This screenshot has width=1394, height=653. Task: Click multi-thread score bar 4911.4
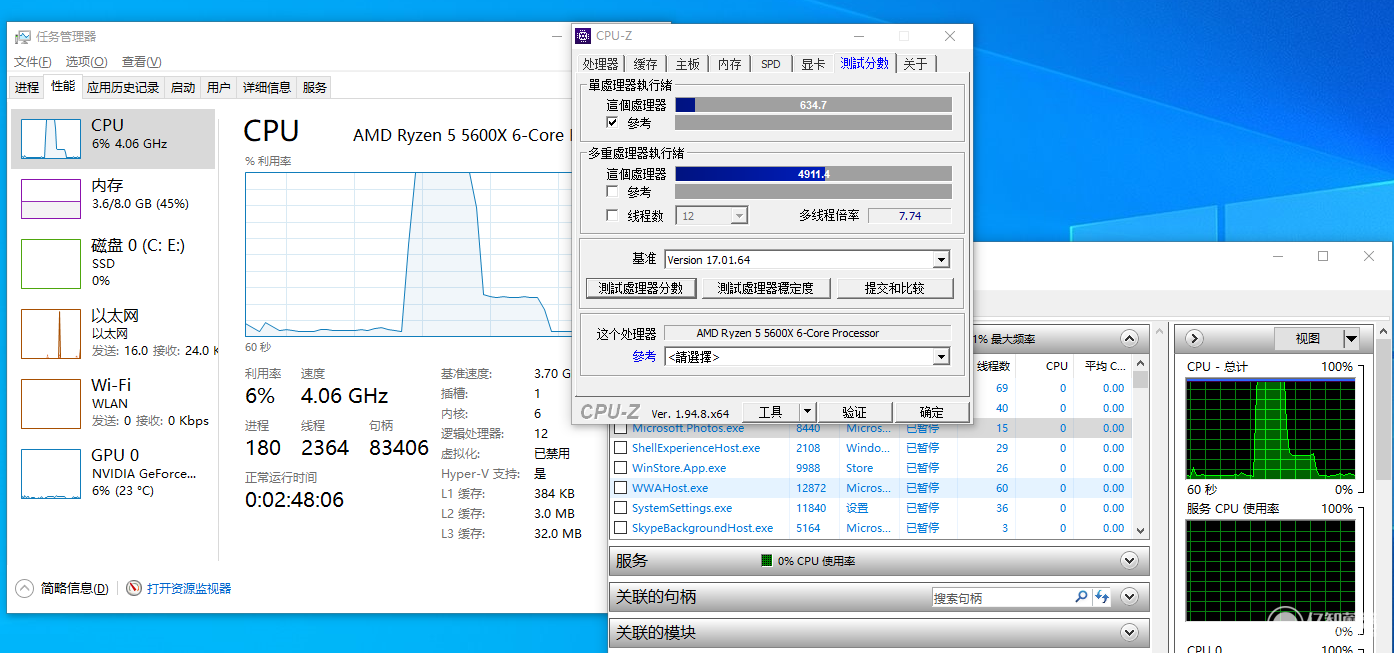[x=813, y=173]
